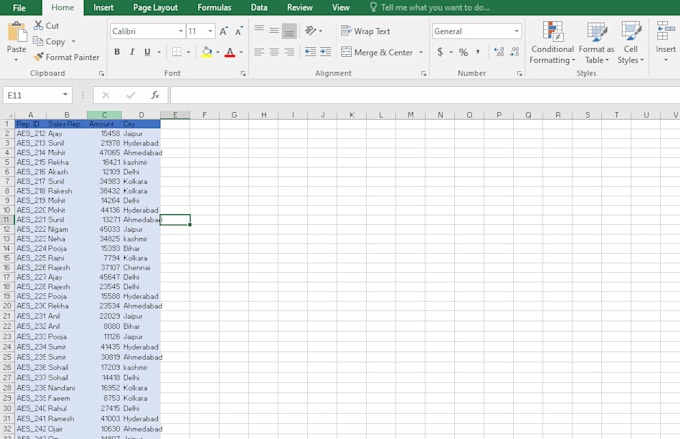This screenshot has height=439, width=680.
Task: Toggle Italic formatting
Action: (x=132, y=52)
